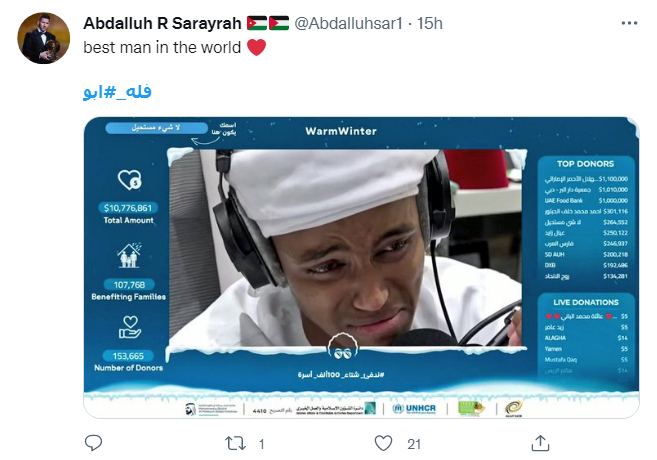Click the heart with dollar Total Amount icon
The height and width of the screenshot is (460, 657).
tap(129, 180)
